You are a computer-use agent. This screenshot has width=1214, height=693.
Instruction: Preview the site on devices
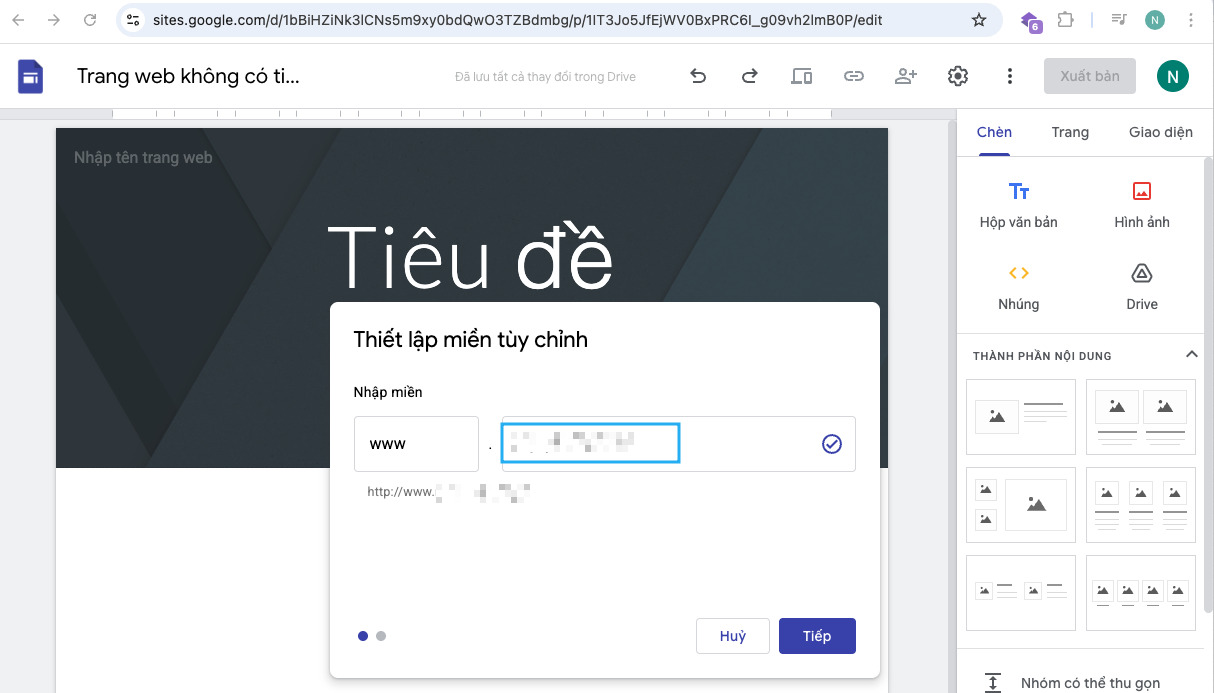click(x=801, y=75)
